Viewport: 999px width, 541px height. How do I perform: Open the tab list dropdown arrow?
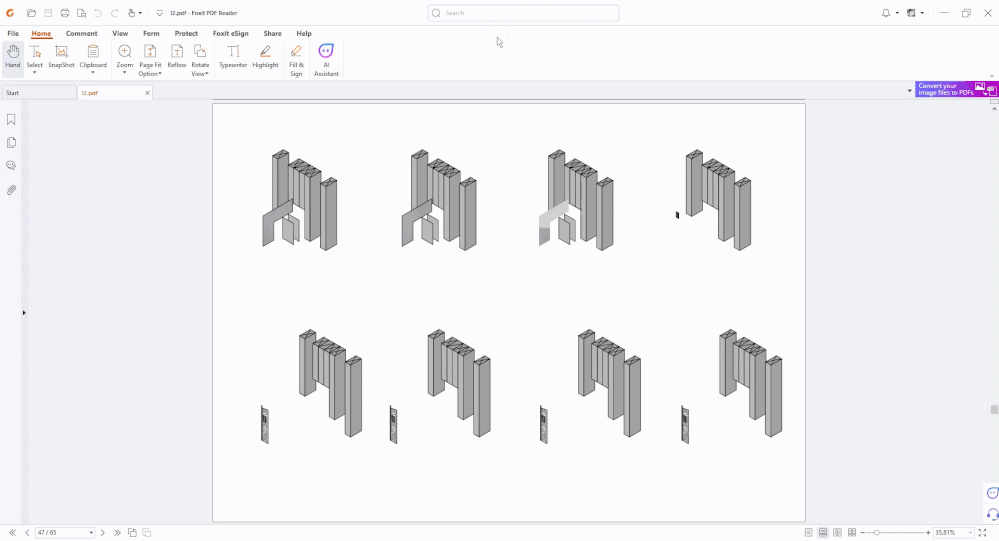[x=909, y=91]
